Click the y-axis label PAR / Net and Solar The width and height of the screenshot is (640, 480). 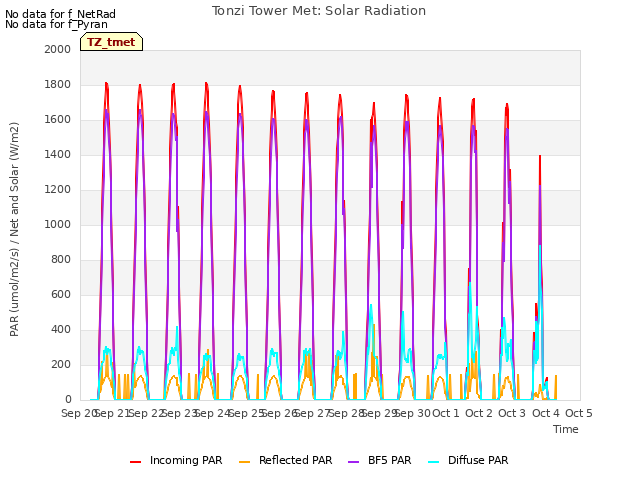[x=14, y=229]
